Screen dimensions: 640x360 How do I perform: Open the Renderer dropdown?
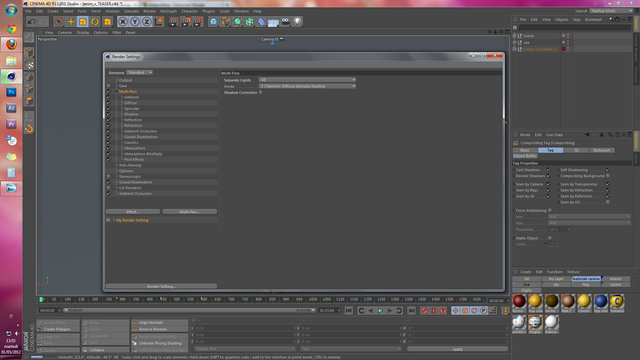[139, 73]
